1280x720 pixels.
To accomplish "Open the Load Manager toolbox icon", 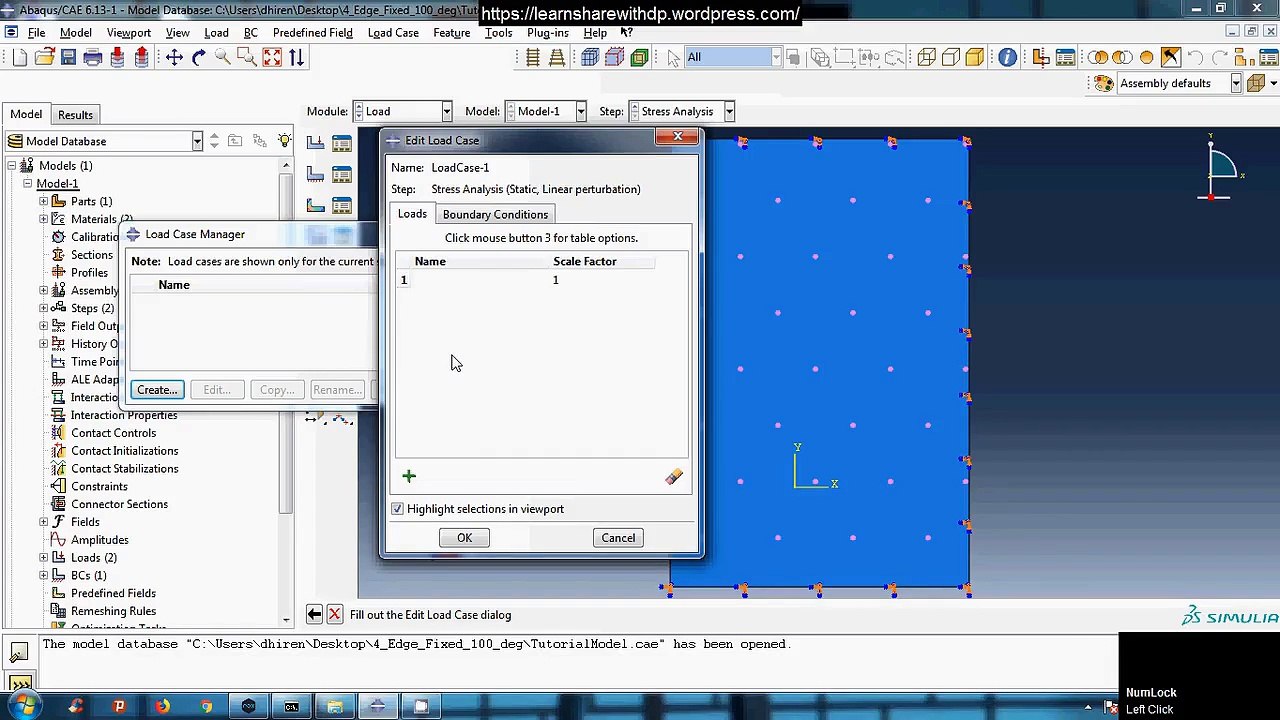I will pos(342,144).
